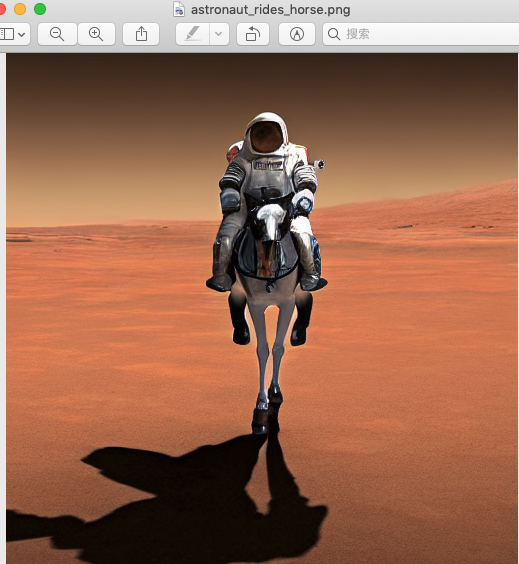
Task: Click the dark shadow on the sand
Action: 173,504
